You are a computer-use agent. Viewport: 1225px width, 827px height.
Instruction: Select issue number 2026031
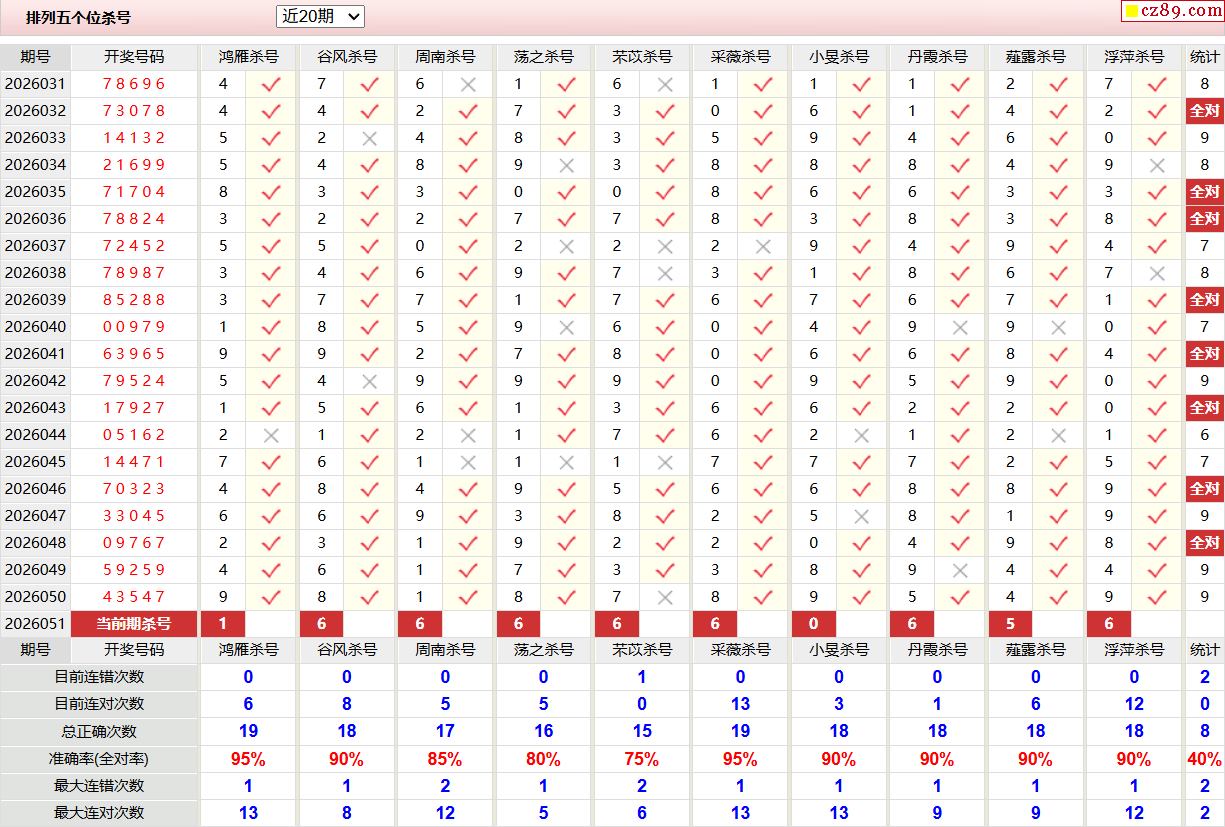35,84
